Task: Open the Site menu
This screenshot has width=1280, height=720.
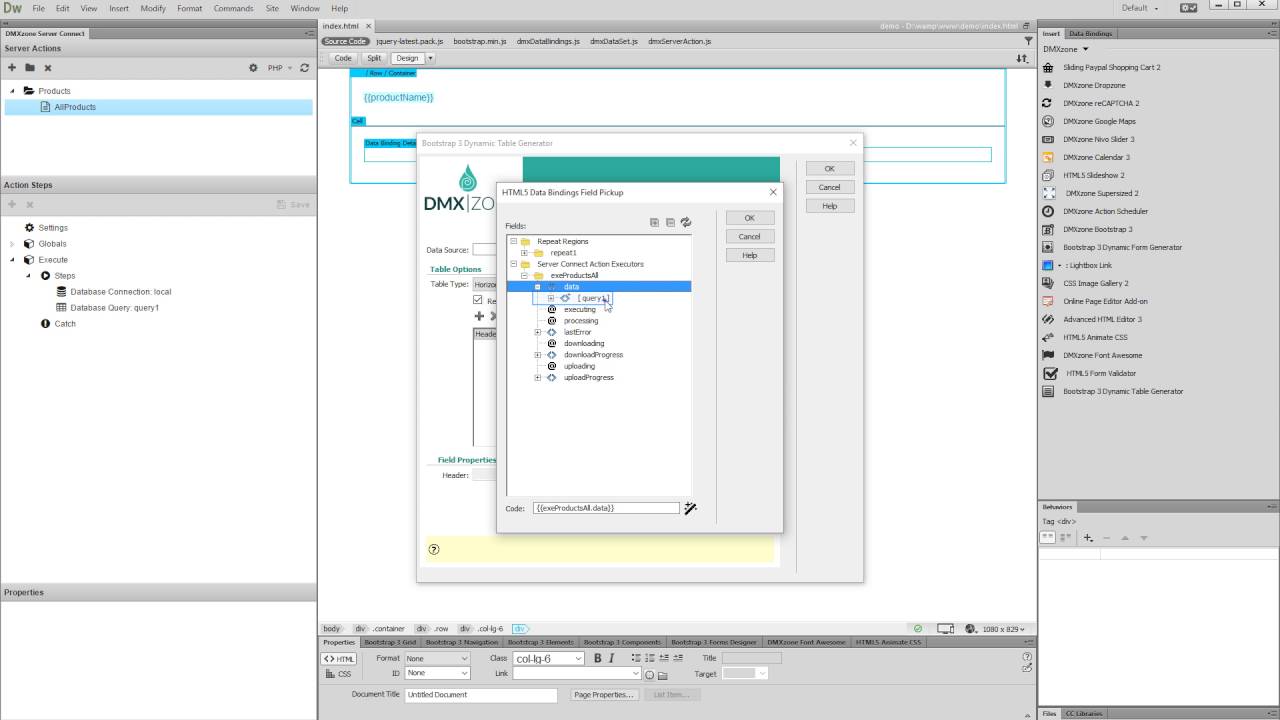Action: (x=272, y=8)
